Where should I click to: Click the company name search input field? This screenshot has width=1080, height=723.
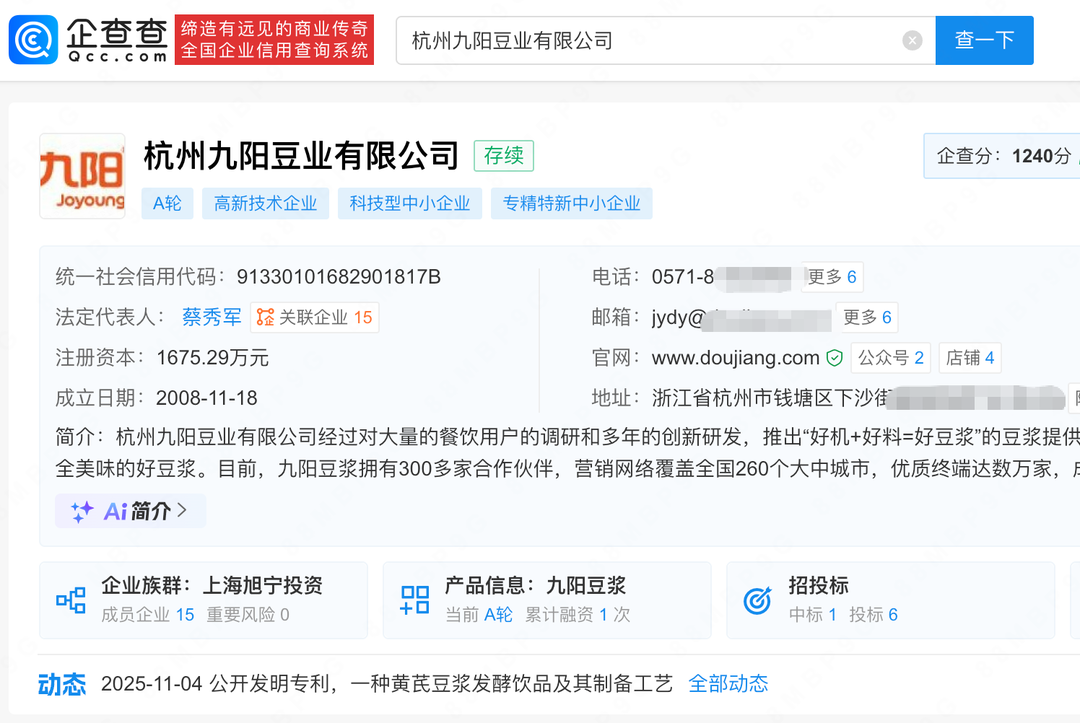tap(650, 40)
